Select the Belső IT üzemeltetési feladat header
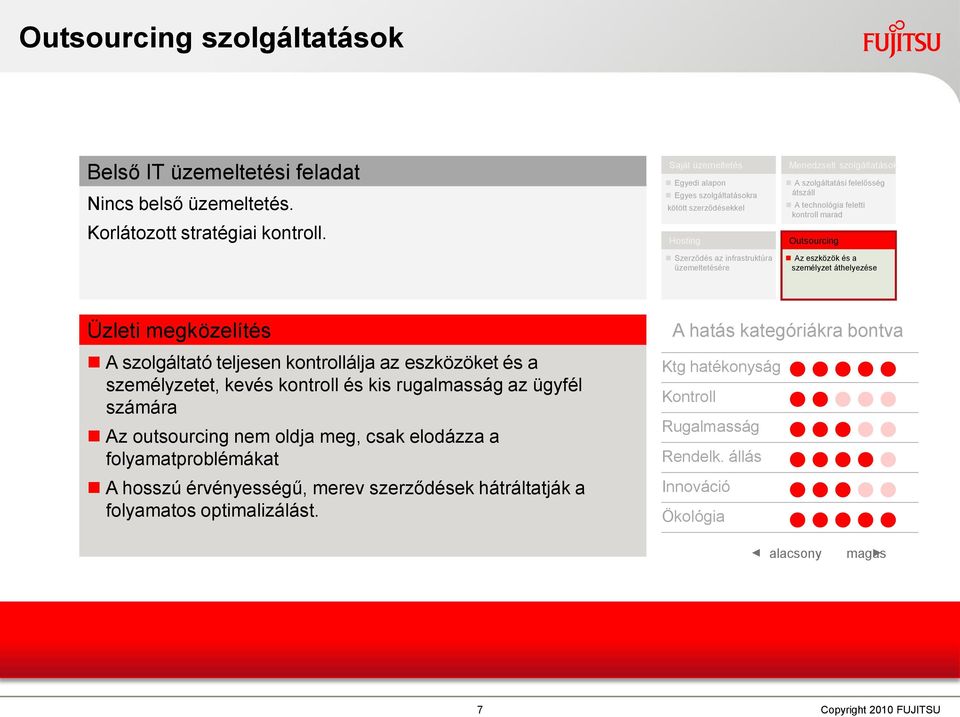The width and height of the screenshot is (960, 717). pyautogui.click(x=362, y=171)
